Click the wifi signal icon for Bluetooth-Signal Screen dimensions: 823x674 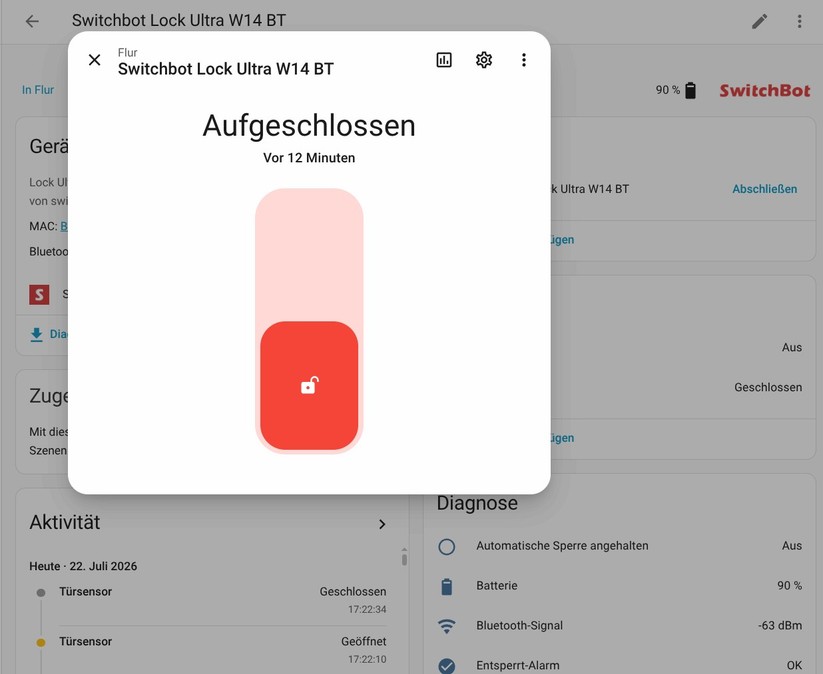(x=447, y=626)
